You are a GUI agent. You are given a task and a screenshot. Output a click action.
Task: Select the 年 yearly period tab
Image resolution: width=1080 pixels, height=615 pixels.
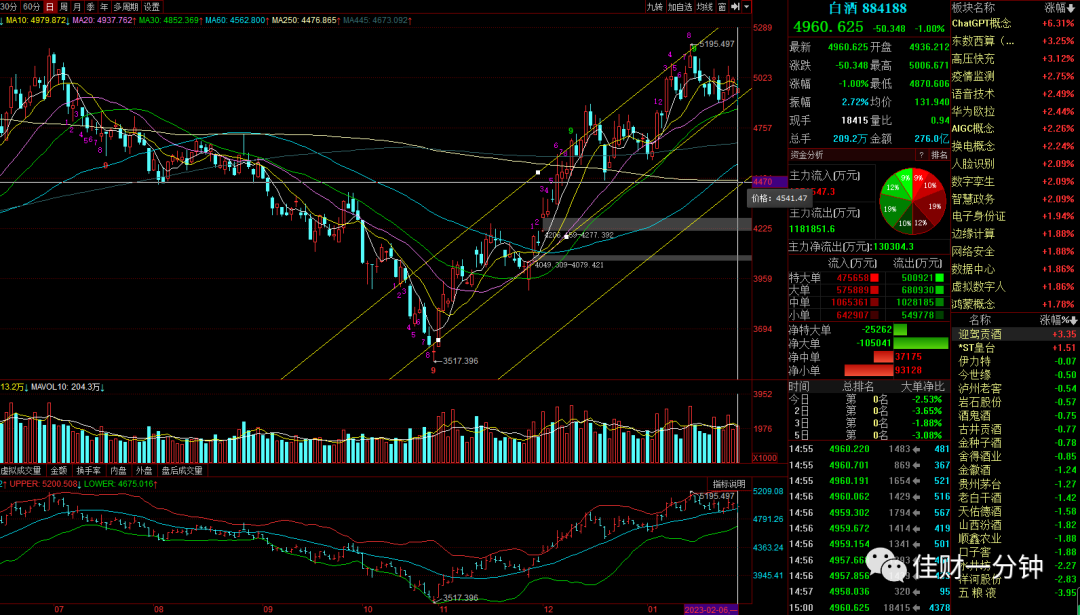click(103, 7)
